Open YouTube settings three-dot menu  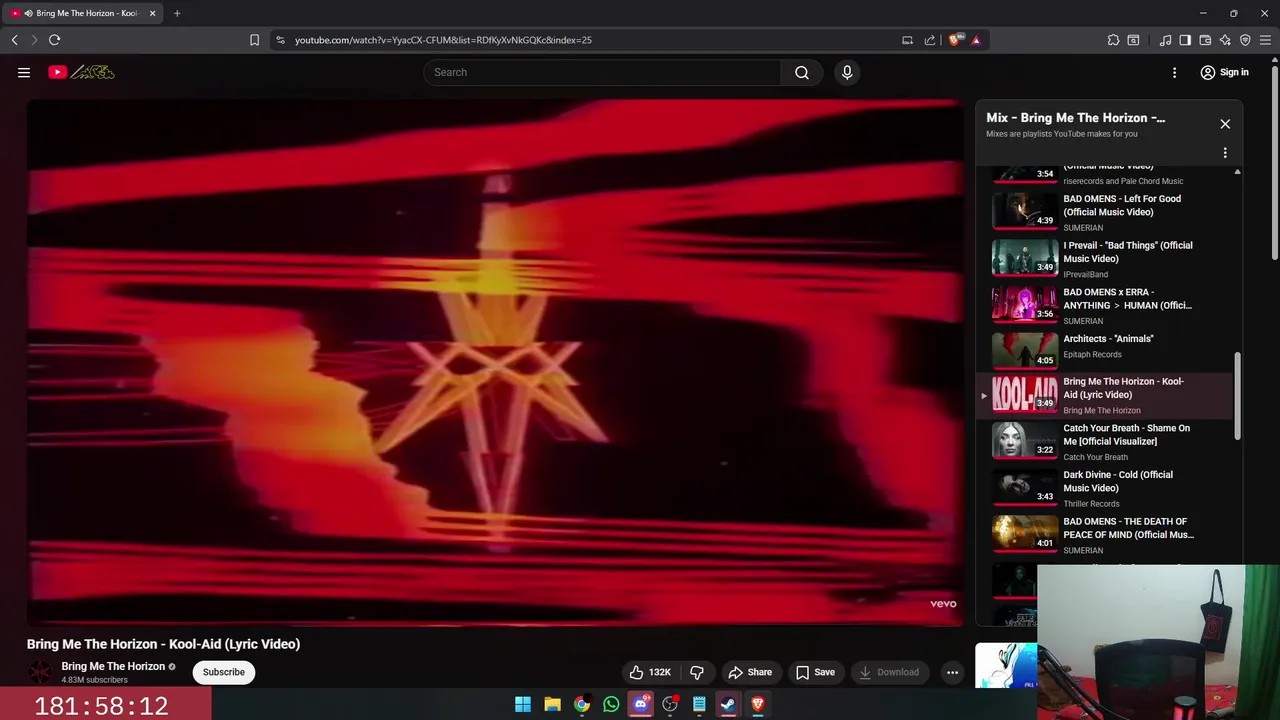click(1175, 72)
